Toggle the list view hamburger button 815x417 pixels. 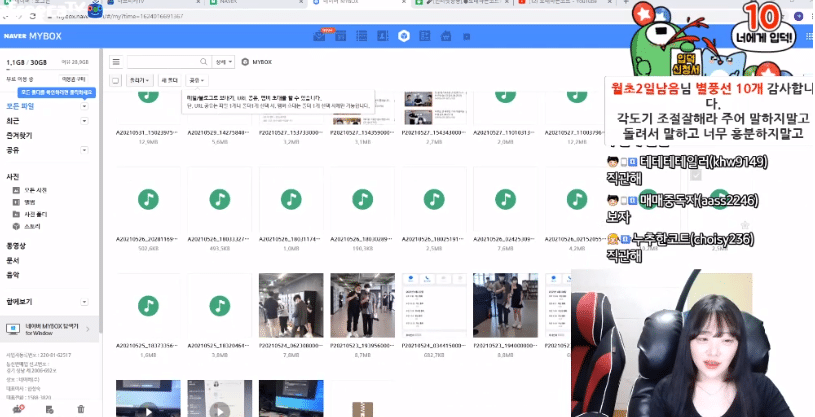point(116,62)
